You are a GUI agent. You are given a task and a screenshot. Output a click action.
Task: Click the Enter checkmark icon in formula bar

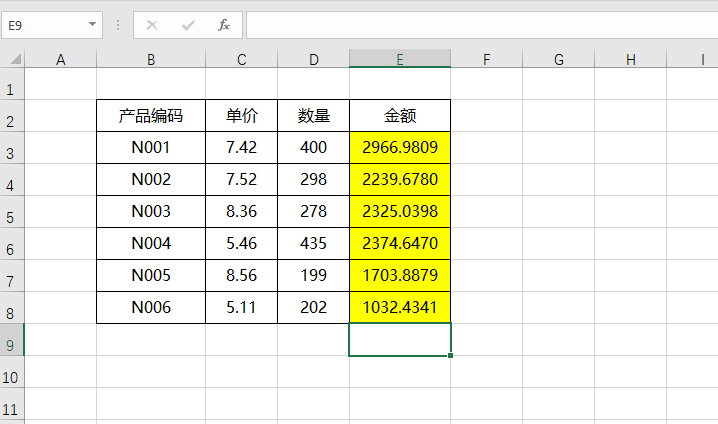tap(188, 24)
